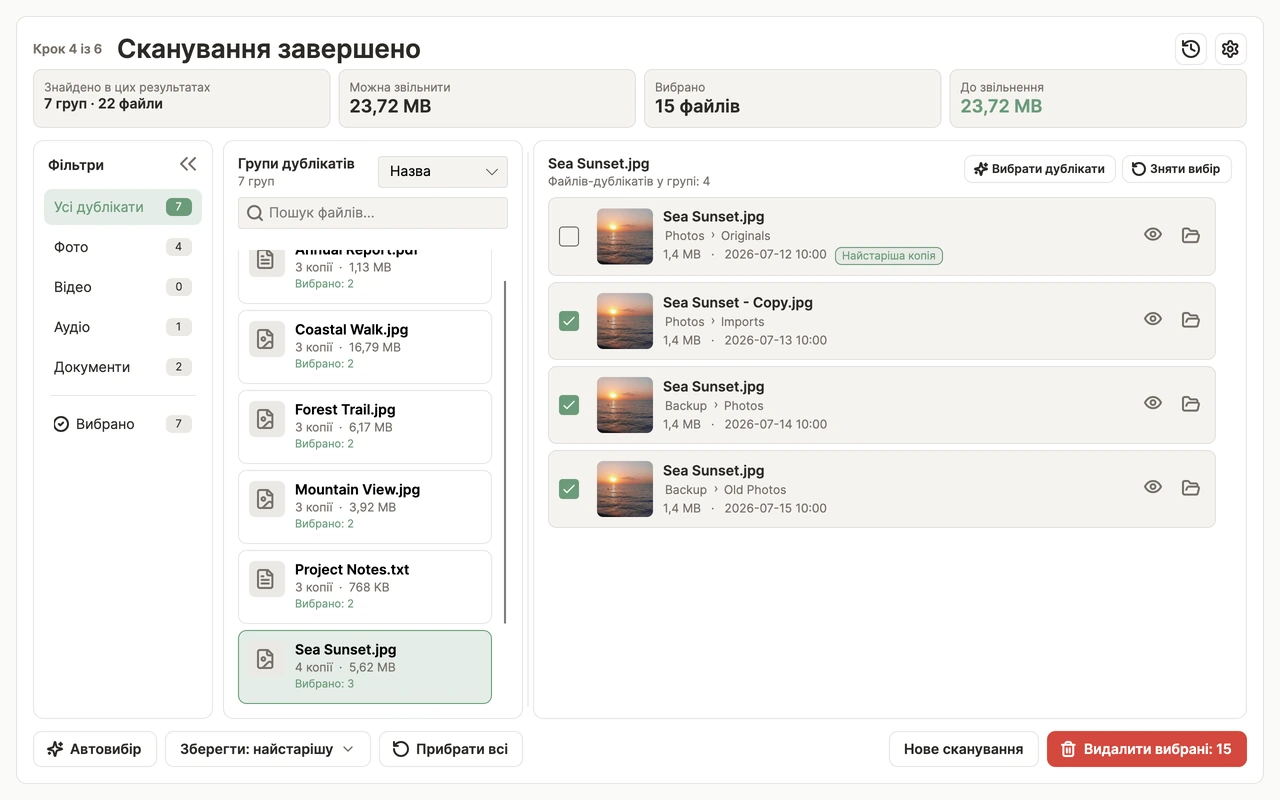Expand the Зберегти: найстарішу dropdown
Viewport: 1280px width, 800px height.
click(268, 749)
